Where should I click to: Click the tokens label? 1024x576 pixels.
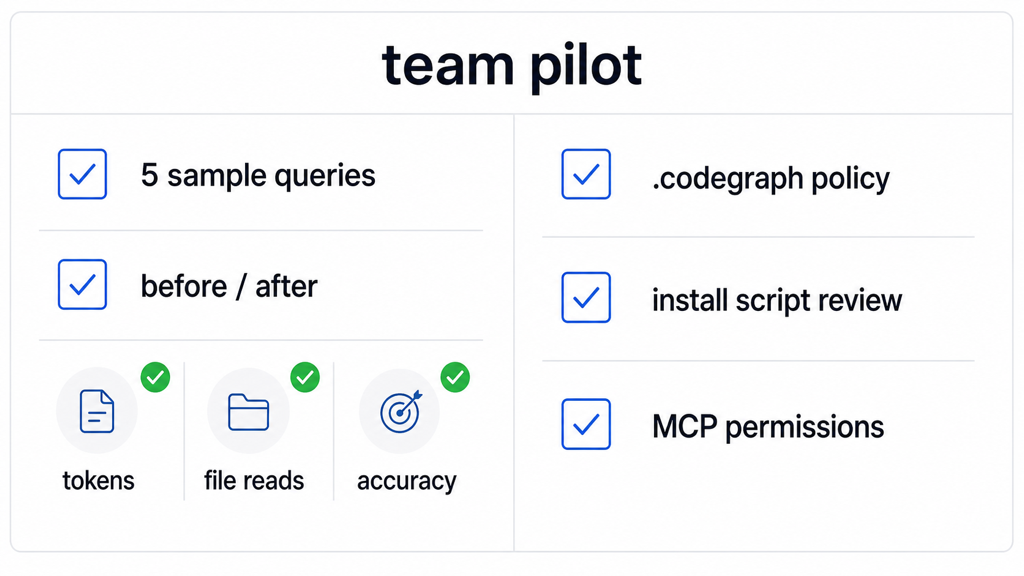click(99, 481)
